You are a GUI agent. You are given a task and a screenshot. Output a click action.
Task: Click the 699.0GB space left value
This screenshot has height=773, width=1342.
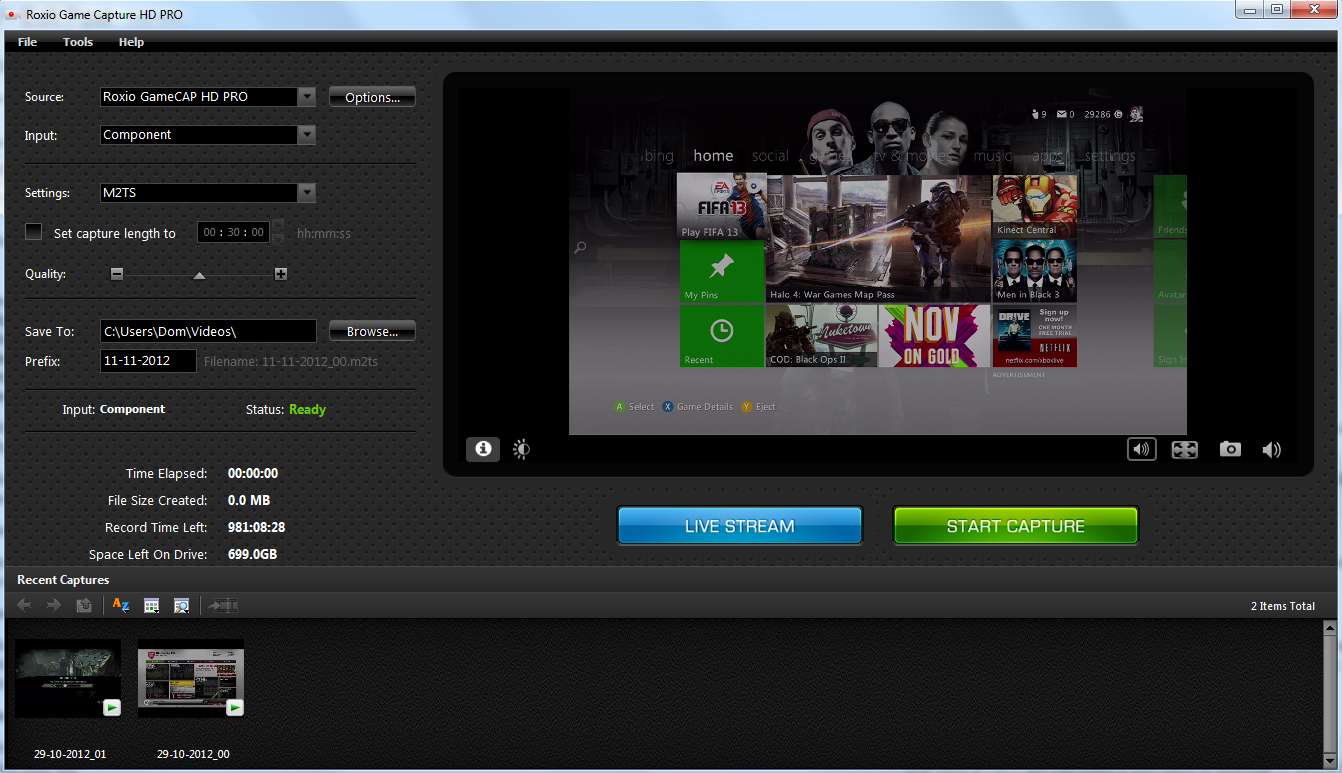click(x=253, y=554)
